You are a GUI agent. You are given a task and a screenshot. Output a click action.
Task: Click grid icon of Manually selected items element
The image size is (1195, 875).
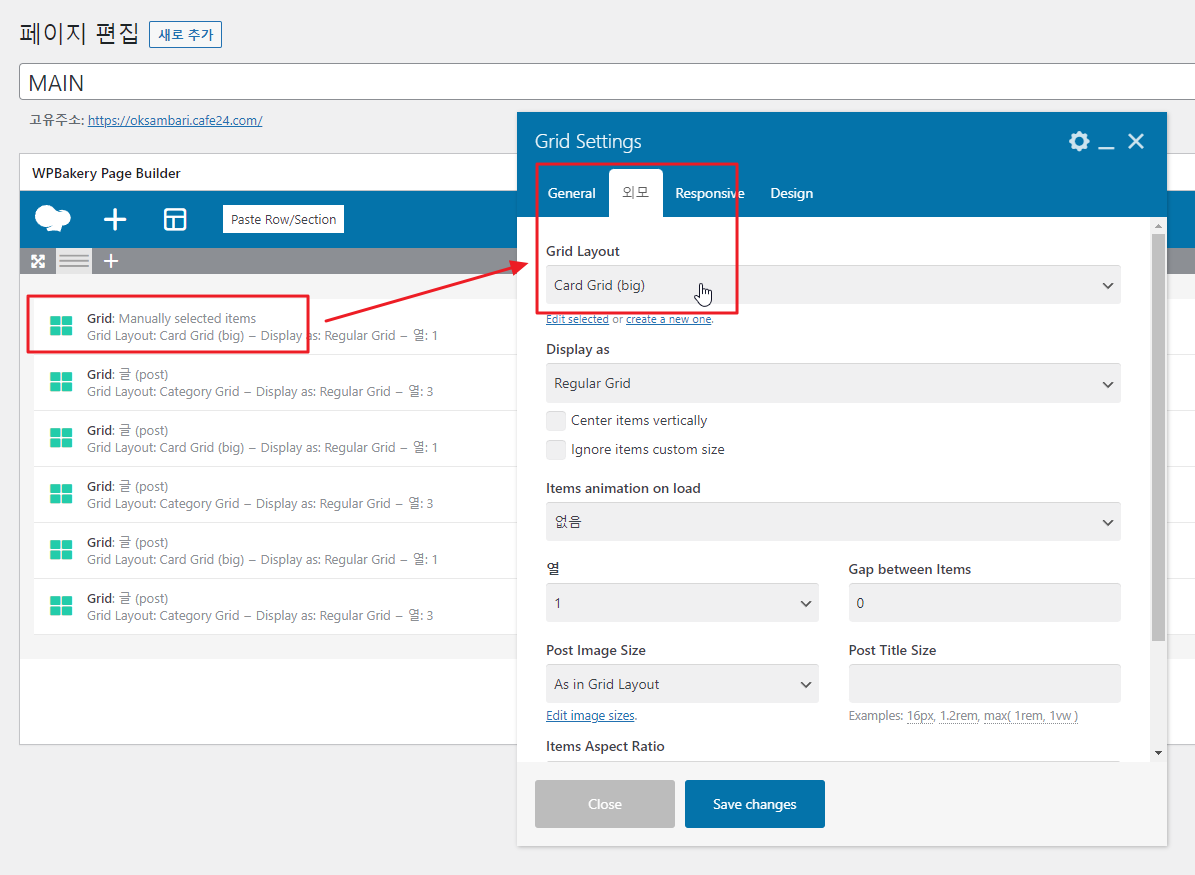point(61,326)
